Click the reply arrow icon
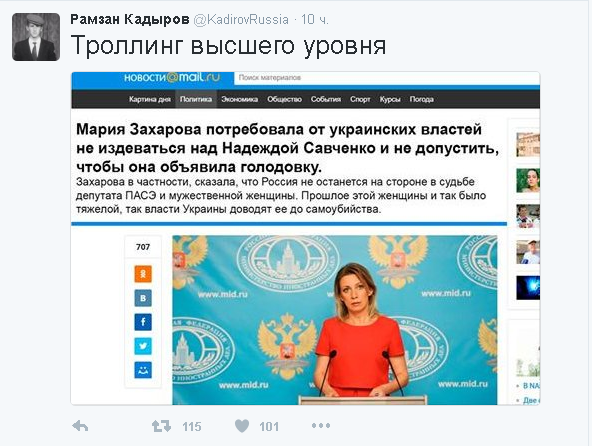This screenshot has width=592, height=446. 80,426
